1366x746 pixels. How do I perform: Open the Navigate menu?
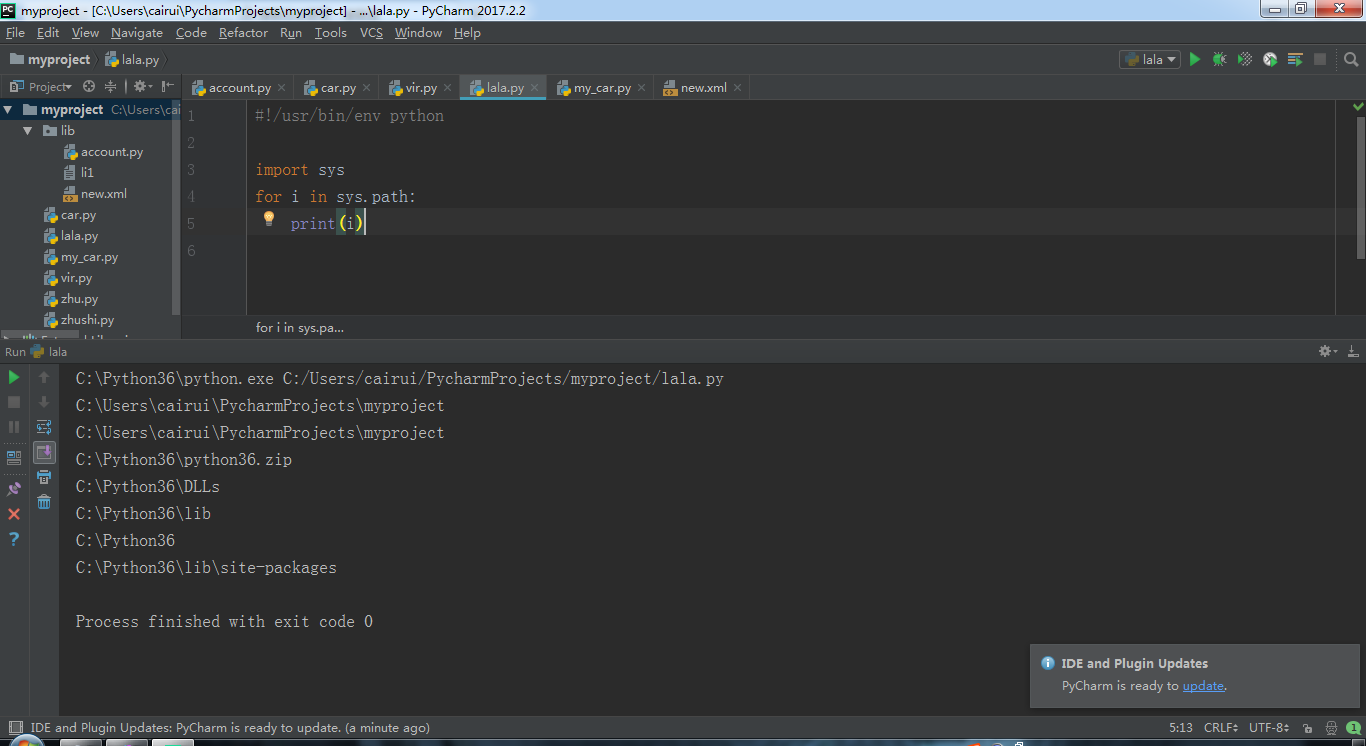[x=137, y=33]
